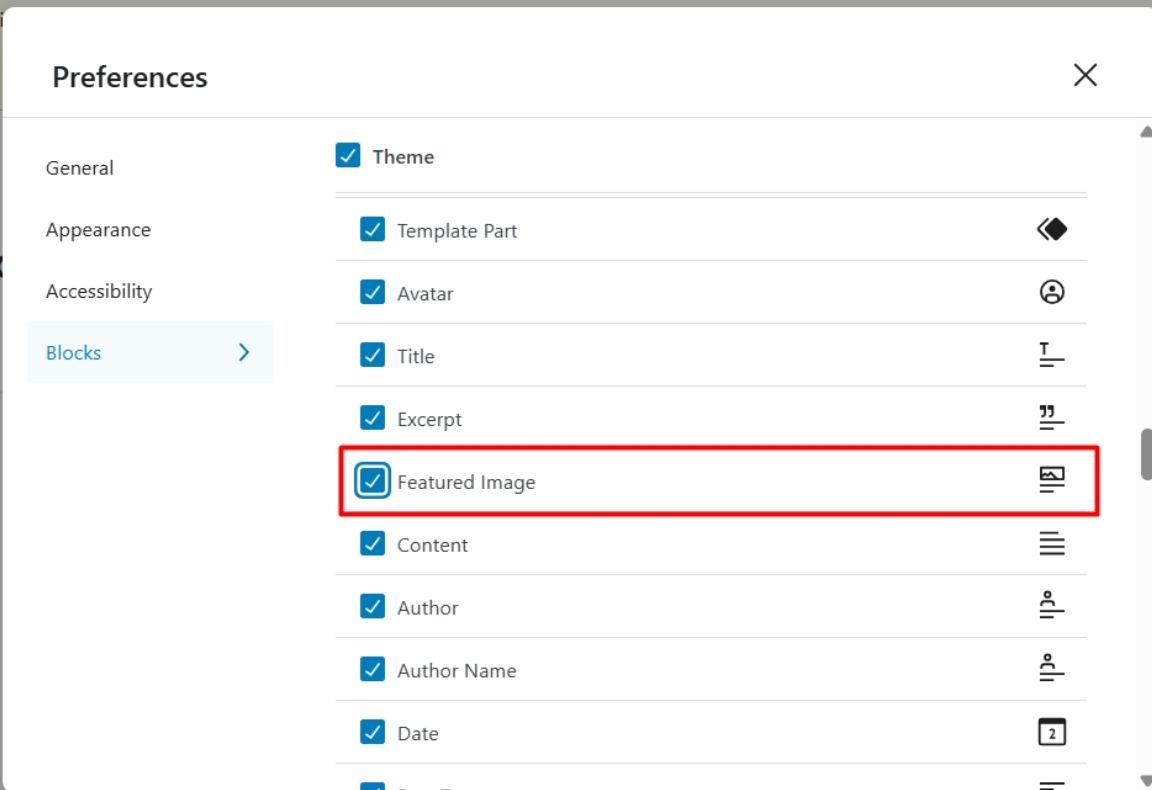
Task: Click the Date block calendar icon
Action: (1051, 732)
